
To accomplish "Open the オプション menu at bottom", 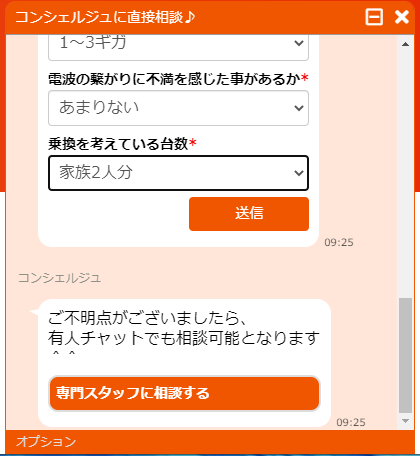I will tap(46, 441).
